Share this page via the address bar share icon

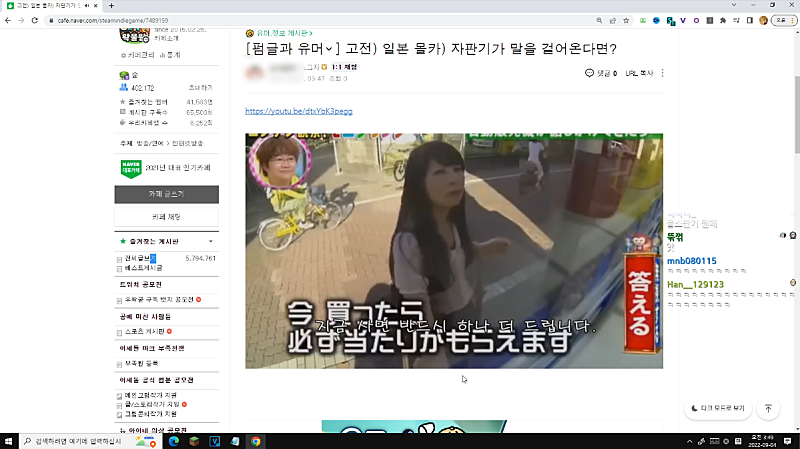pyautogui.click(x=613, y=20)
